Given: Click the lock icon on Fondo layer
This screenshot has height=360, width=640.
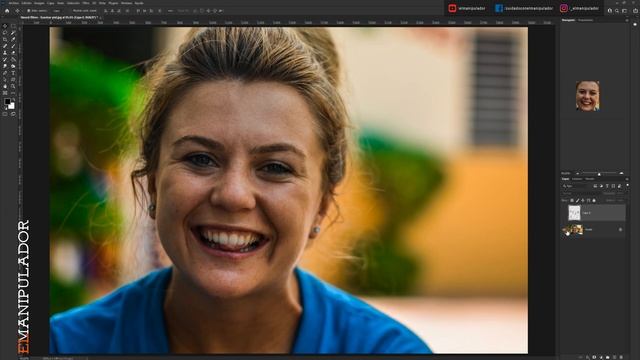Looking at the screenshot, I should click(620, 230).
